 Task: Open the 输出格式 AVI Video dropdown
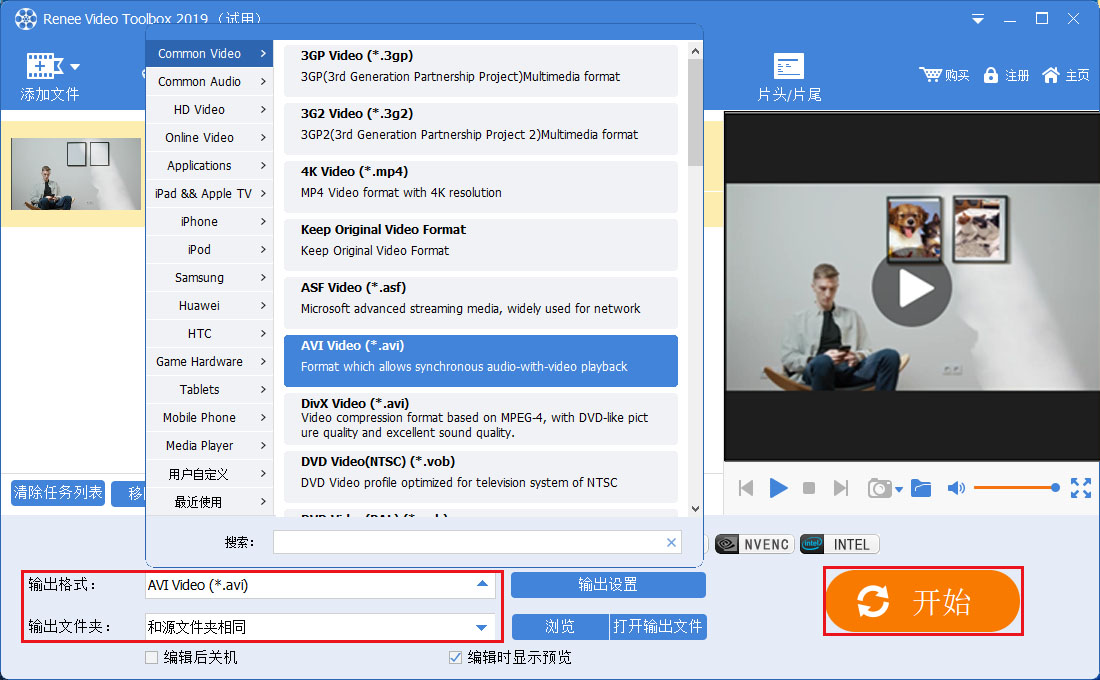[320, 585]
